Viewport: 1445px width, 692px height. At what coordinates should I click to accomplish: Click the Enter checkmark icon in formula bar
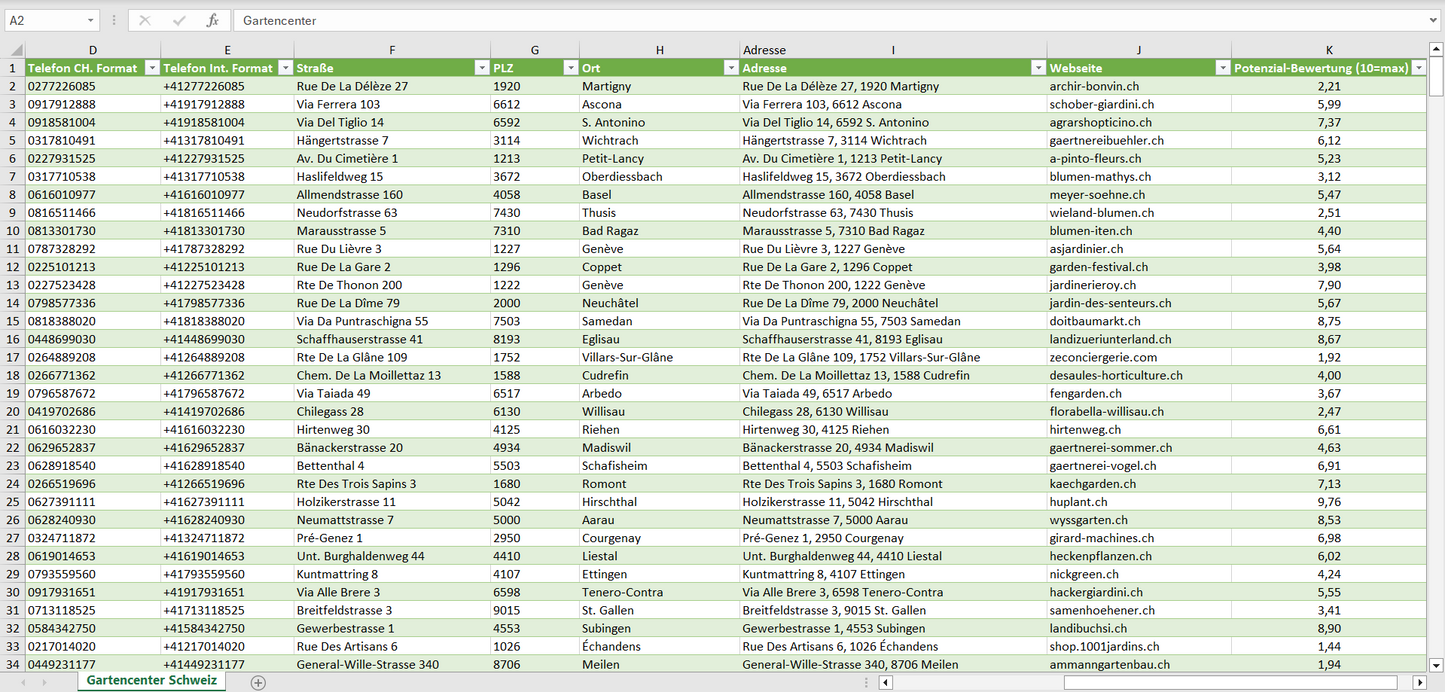pos(179,20)
